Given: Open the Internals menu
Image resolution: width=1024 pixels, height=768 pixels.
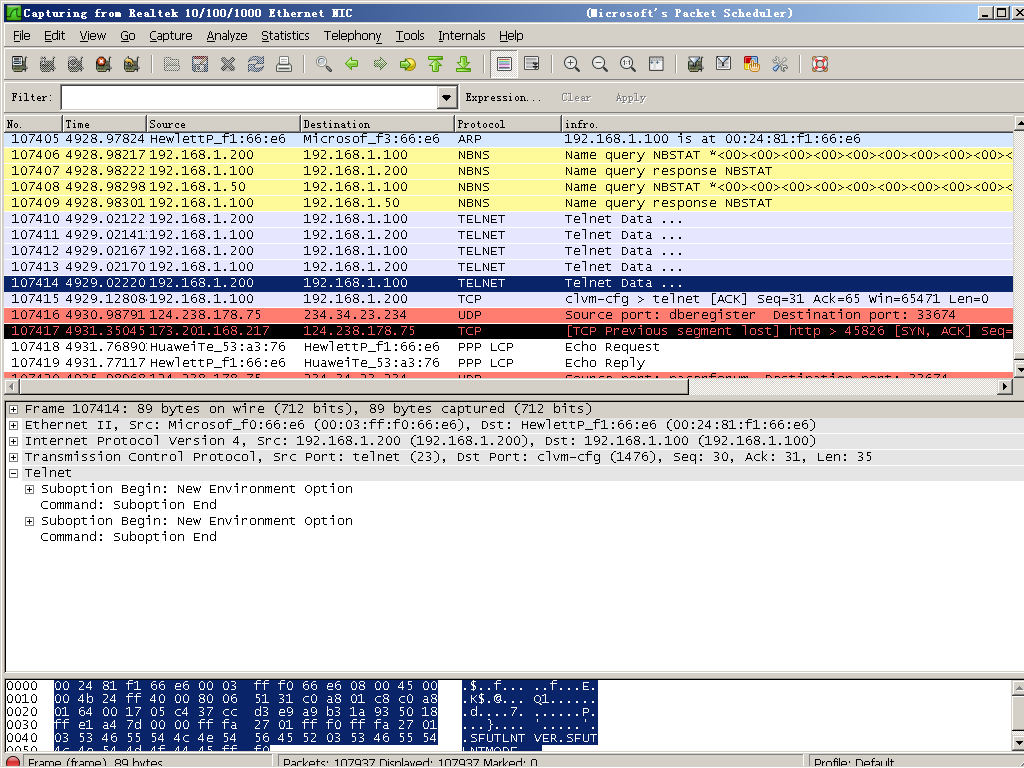Looking at the screenshot, I should [462, 36].
